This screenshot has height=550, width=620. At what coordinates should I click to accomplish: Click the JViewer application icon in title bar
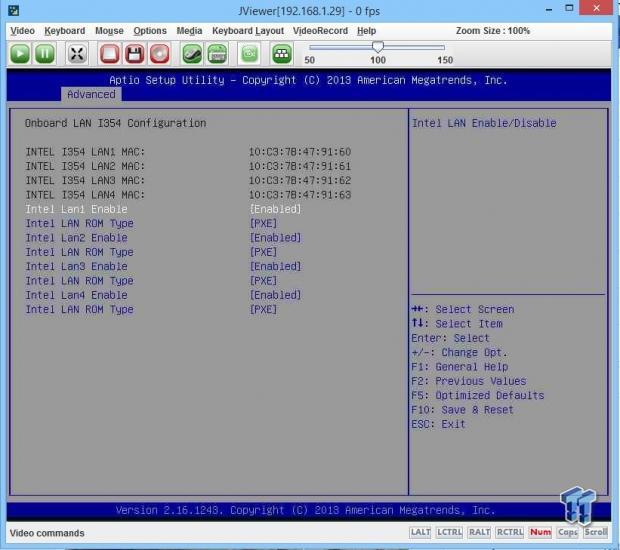click(13, 10)
